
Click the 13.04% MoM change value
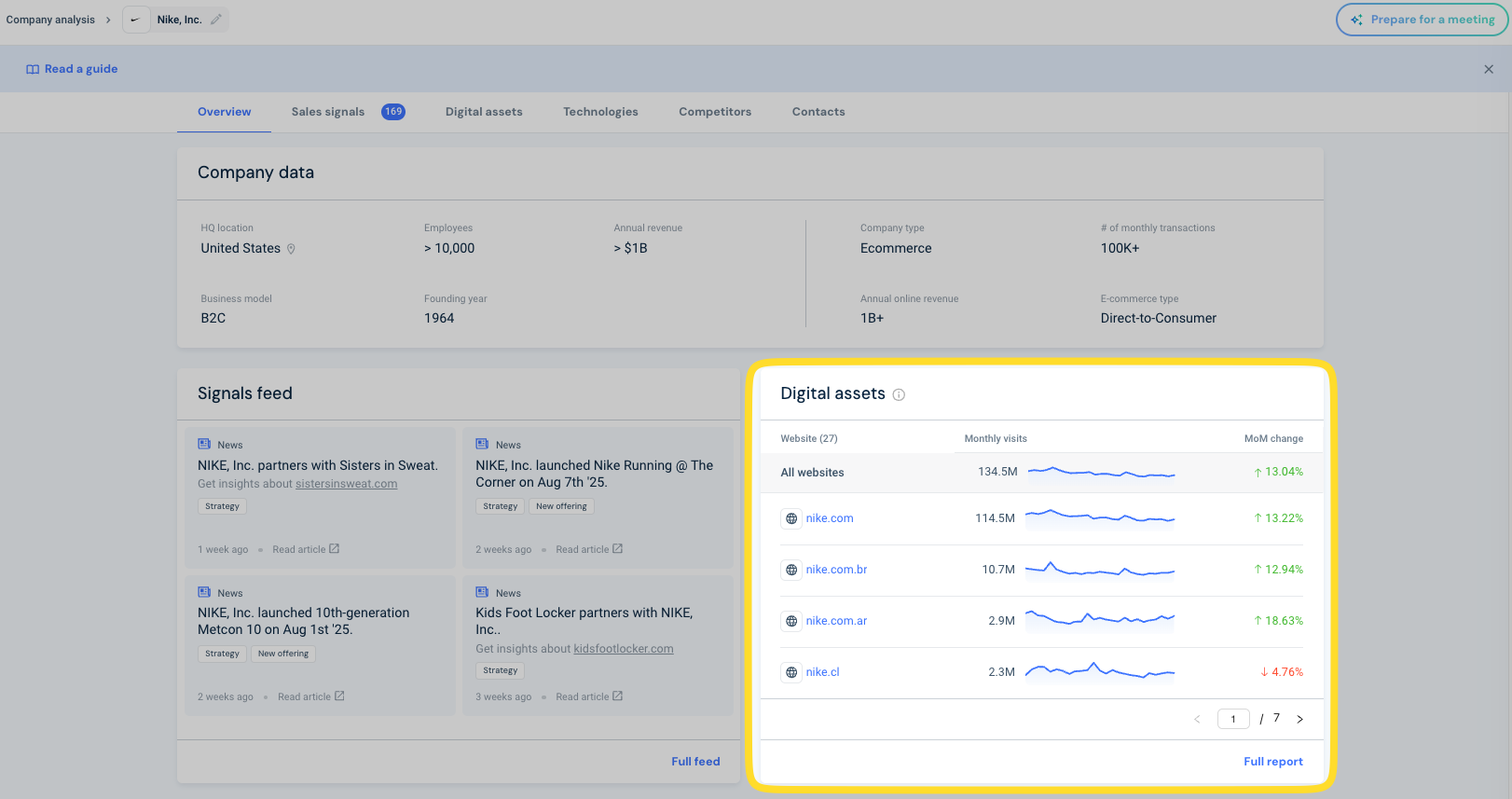(1279, 472)
